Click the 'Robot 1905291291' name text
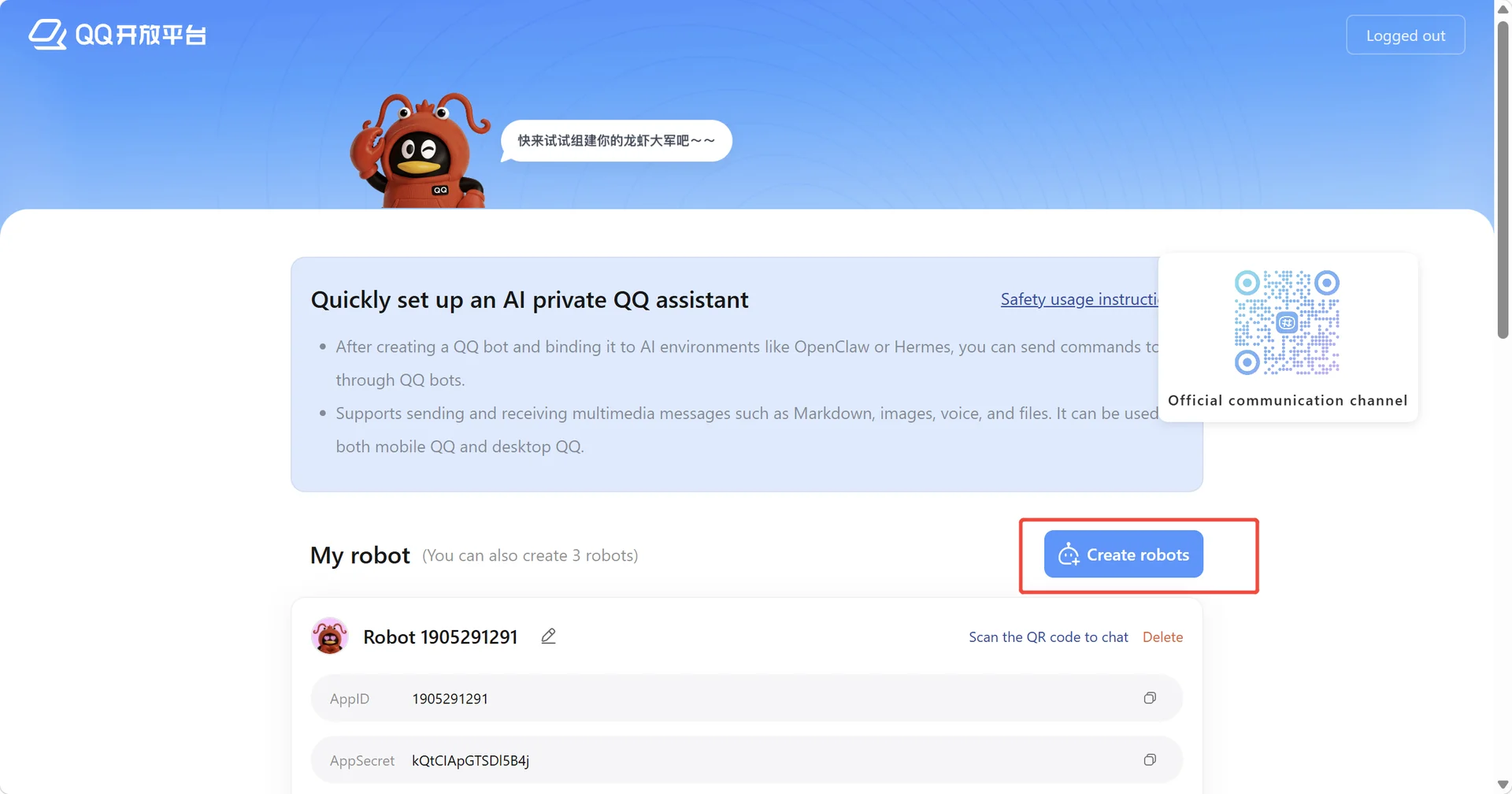 (x=440, y=637)
